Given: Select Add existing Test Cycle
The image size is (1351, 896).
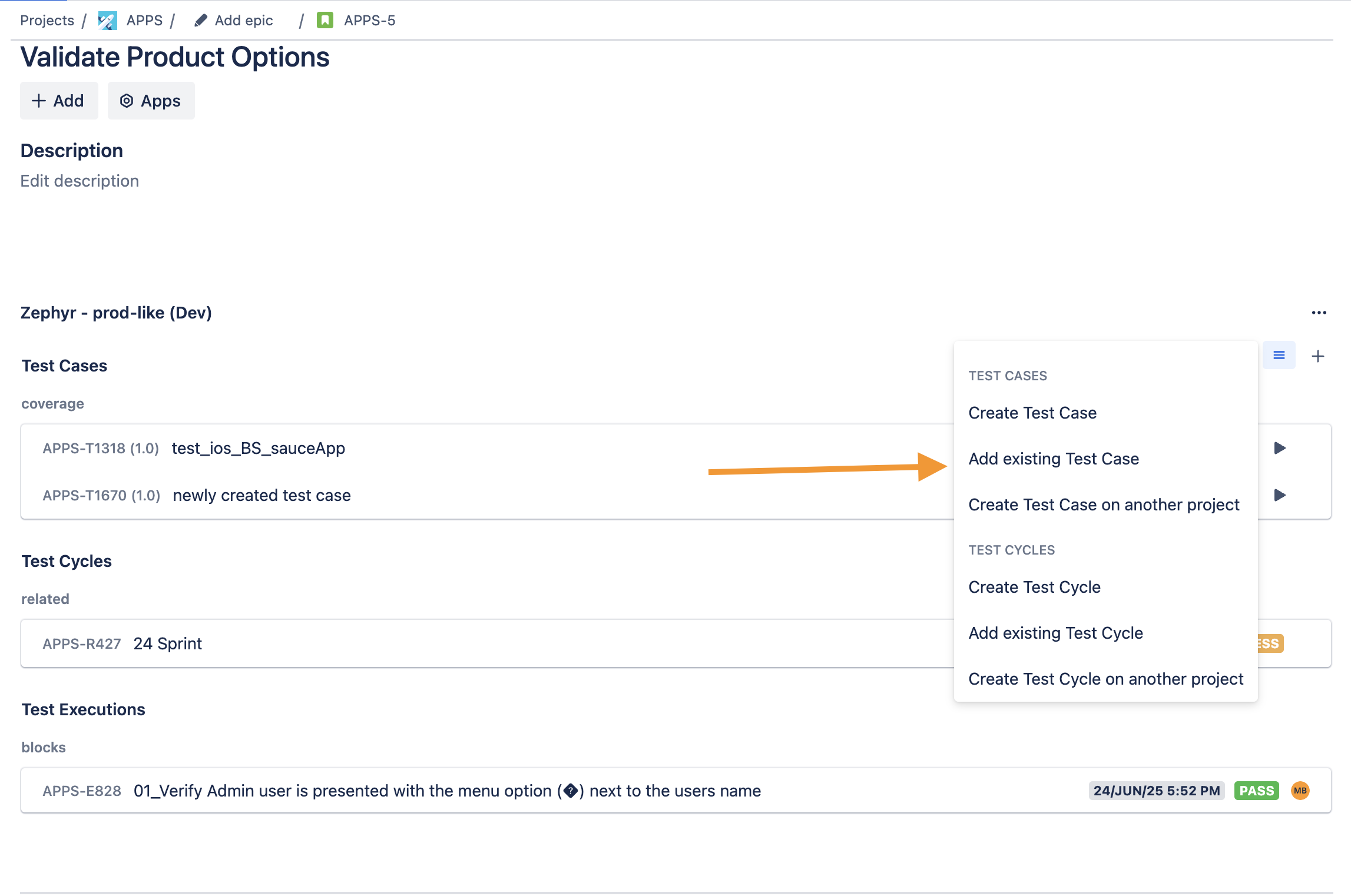Looking at the screenshot, I should [x=1055, y=633].
